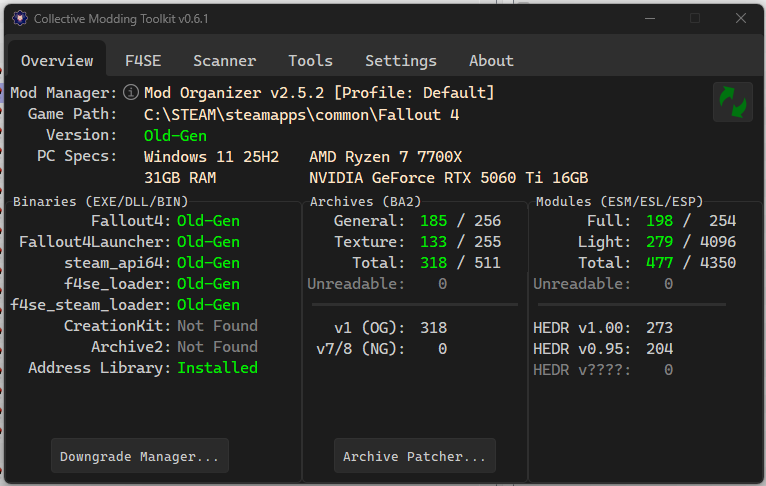Click the Archives (BA2) group label
766x486 pixels.
click(365, 201)
